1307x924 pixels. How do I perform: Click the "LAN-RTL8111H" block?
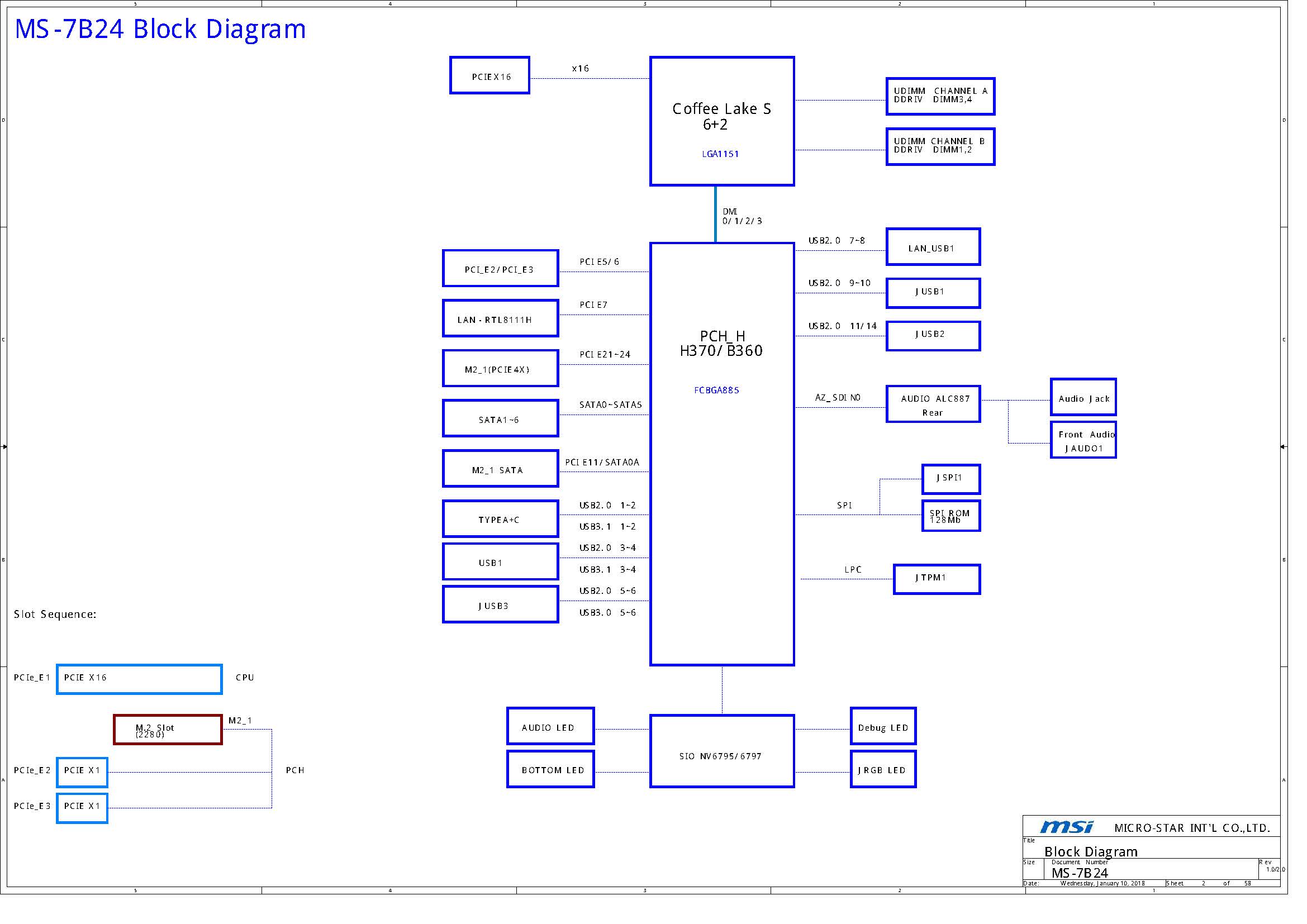pos(500,318)
